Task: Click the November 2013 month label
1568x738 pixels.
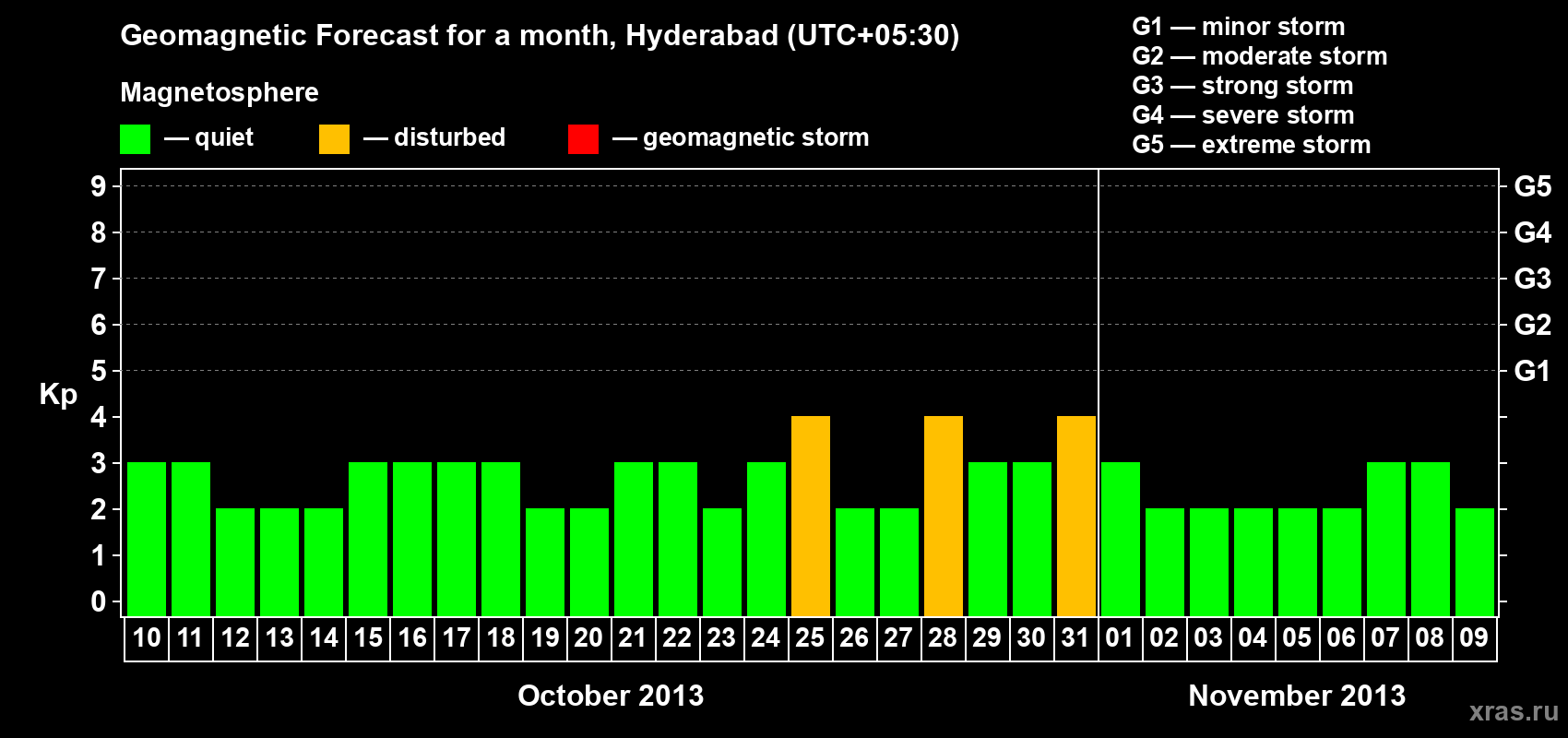Action: (x=1297, y=696)
